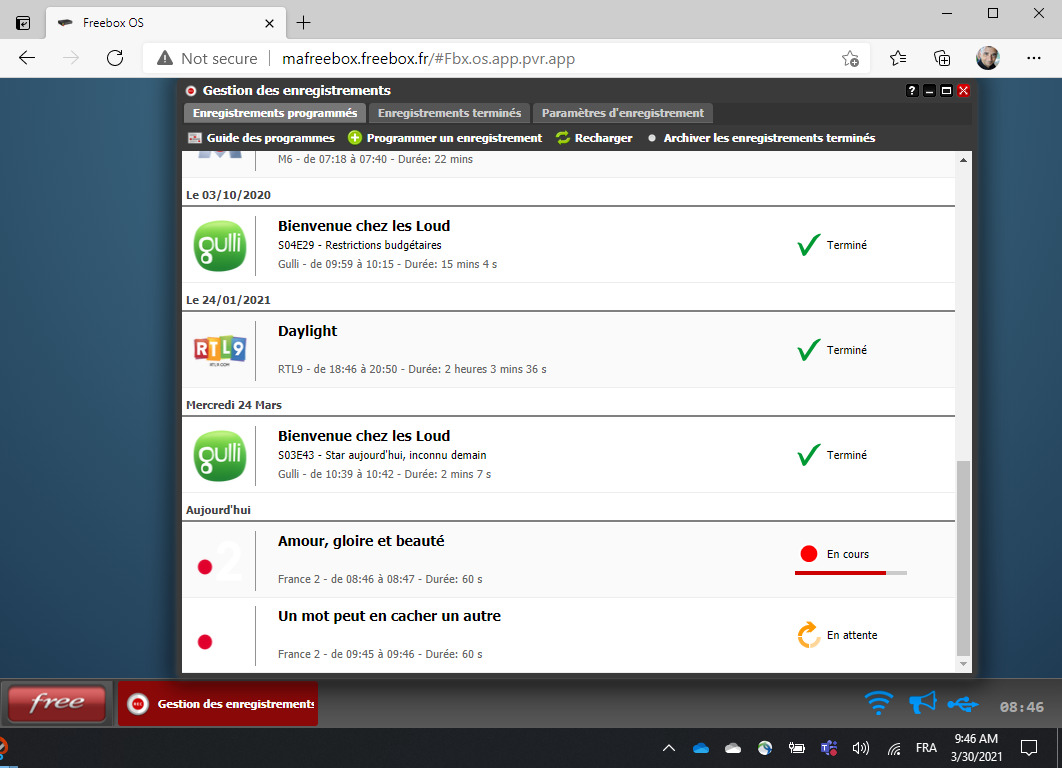1062x768 pixels.
Task: Click the browser back arrow
Action: coord(27,58)
